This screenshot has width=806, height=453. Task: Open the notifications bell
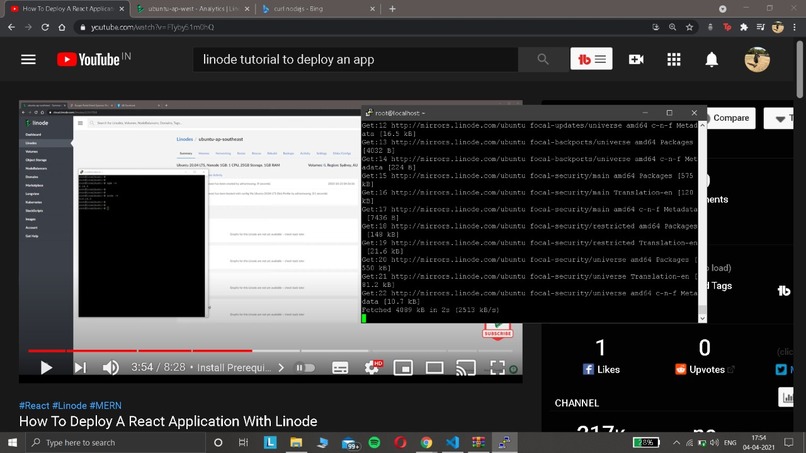711,60
